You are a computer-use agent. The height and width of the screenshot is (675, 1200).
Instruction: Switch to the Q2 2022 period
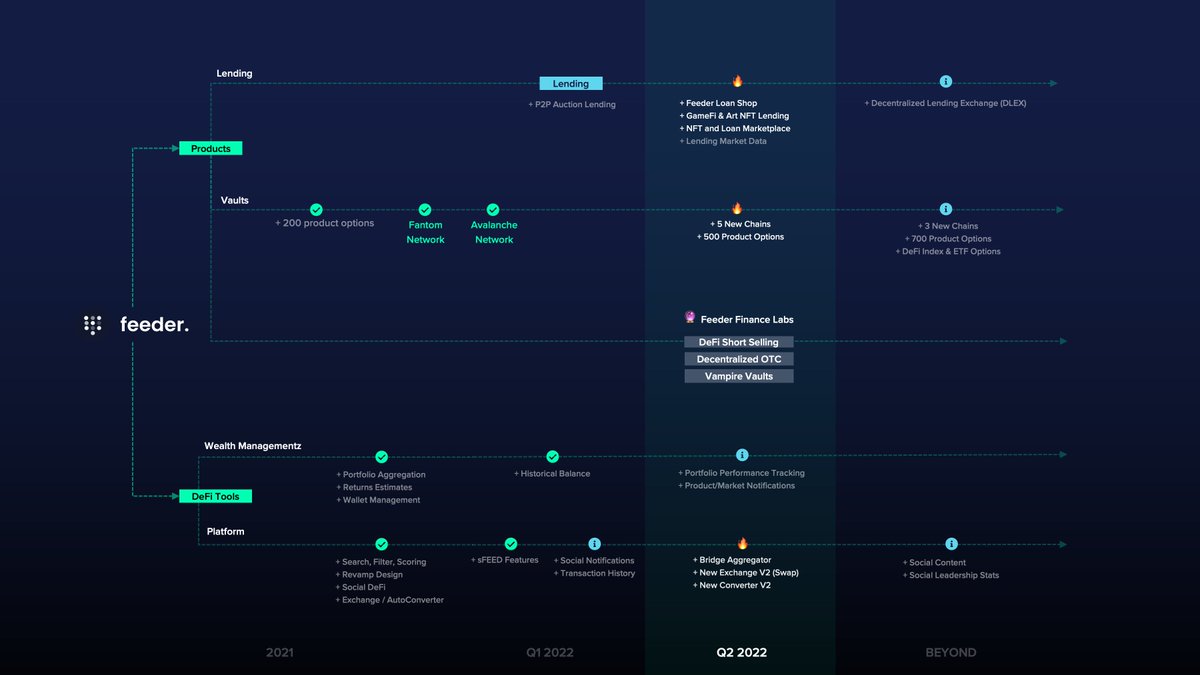739,652
